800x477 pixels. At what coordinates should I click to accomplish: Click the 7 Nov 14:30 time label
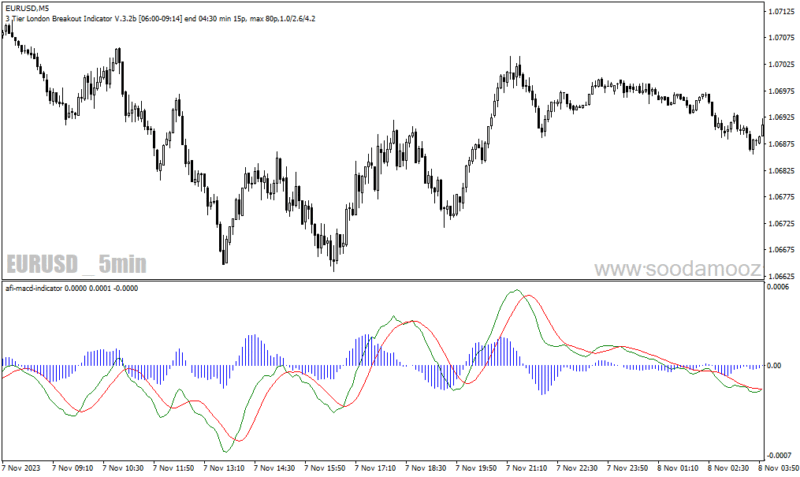[x=274, y=468]
